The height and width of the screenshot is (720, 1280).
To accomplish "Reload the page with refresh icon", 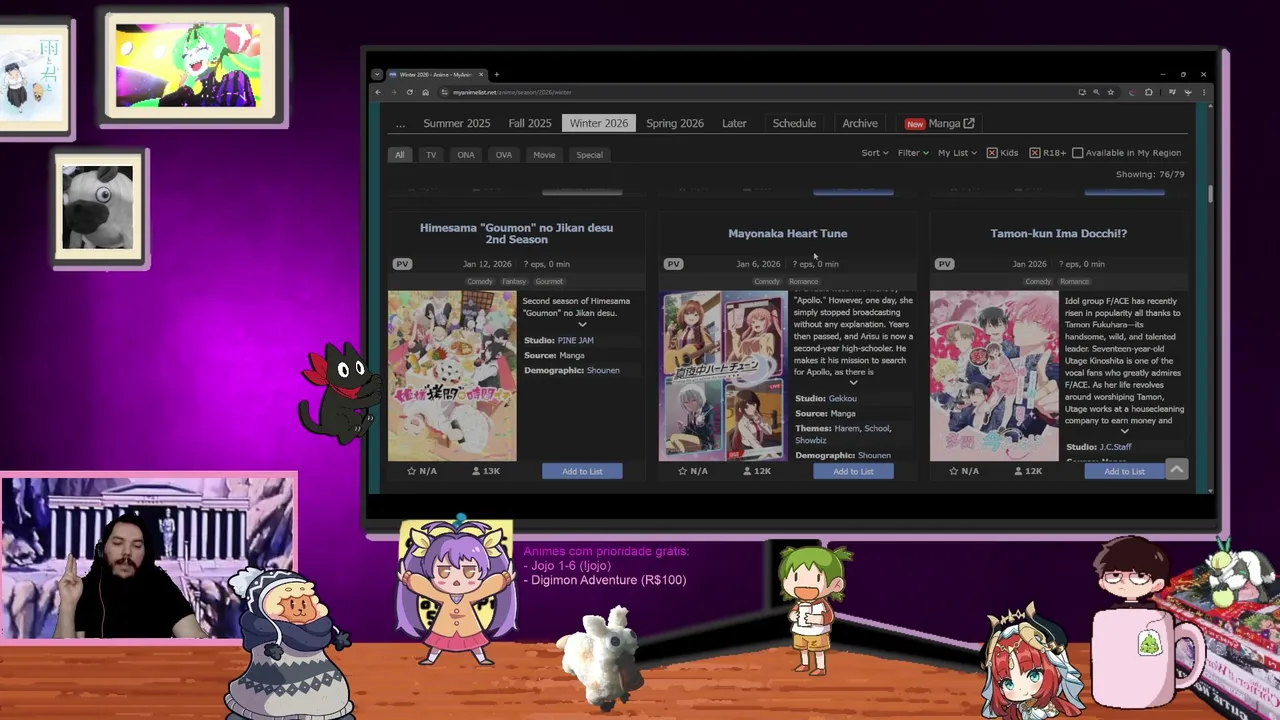I will [x=409, y=92].
